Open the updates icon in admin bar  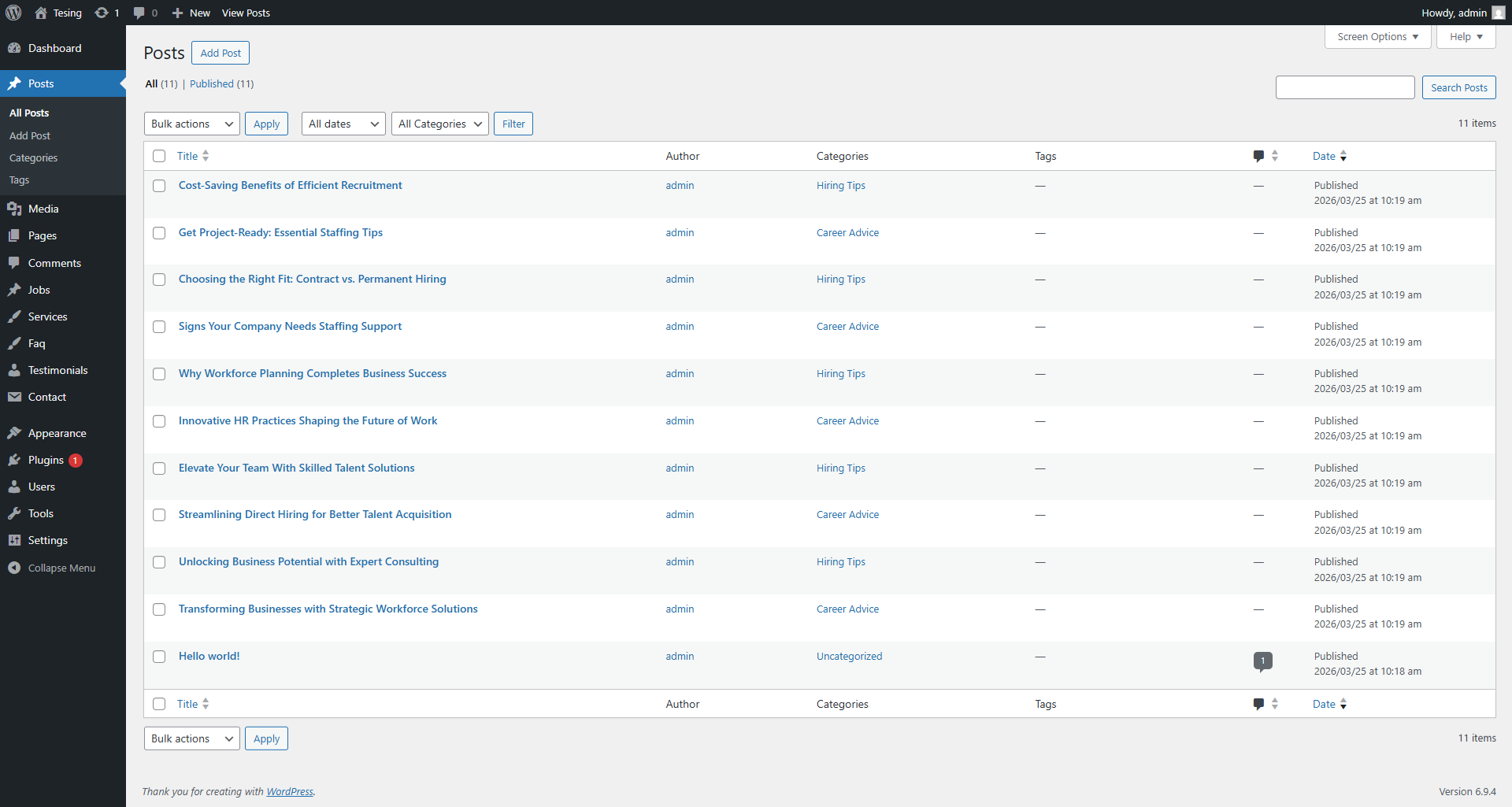pyautogui.click(x=102, y=13)
